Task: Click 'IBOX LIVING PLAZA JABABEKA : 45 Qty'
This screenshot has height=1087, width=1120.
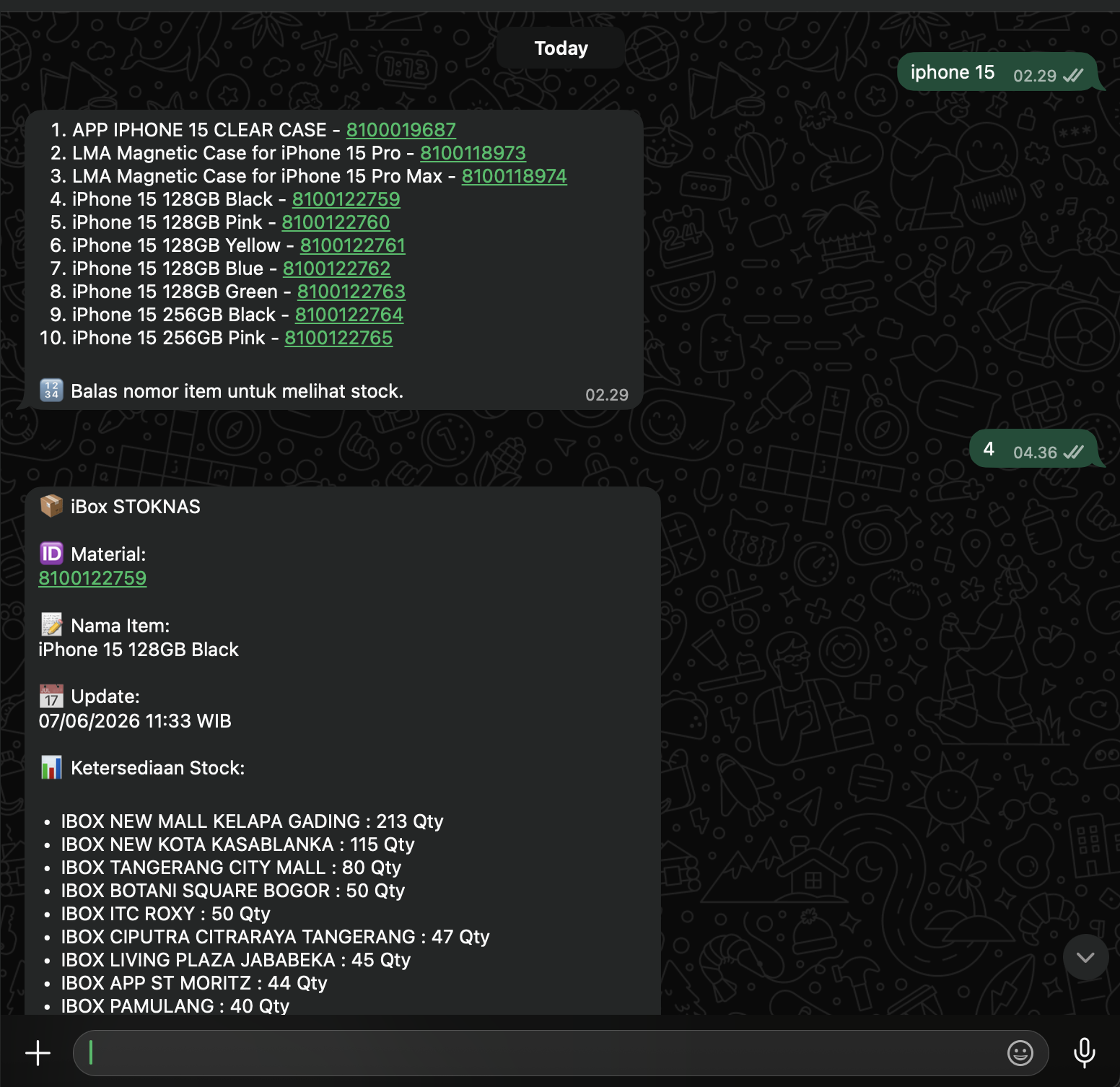Action: (235, 960)
